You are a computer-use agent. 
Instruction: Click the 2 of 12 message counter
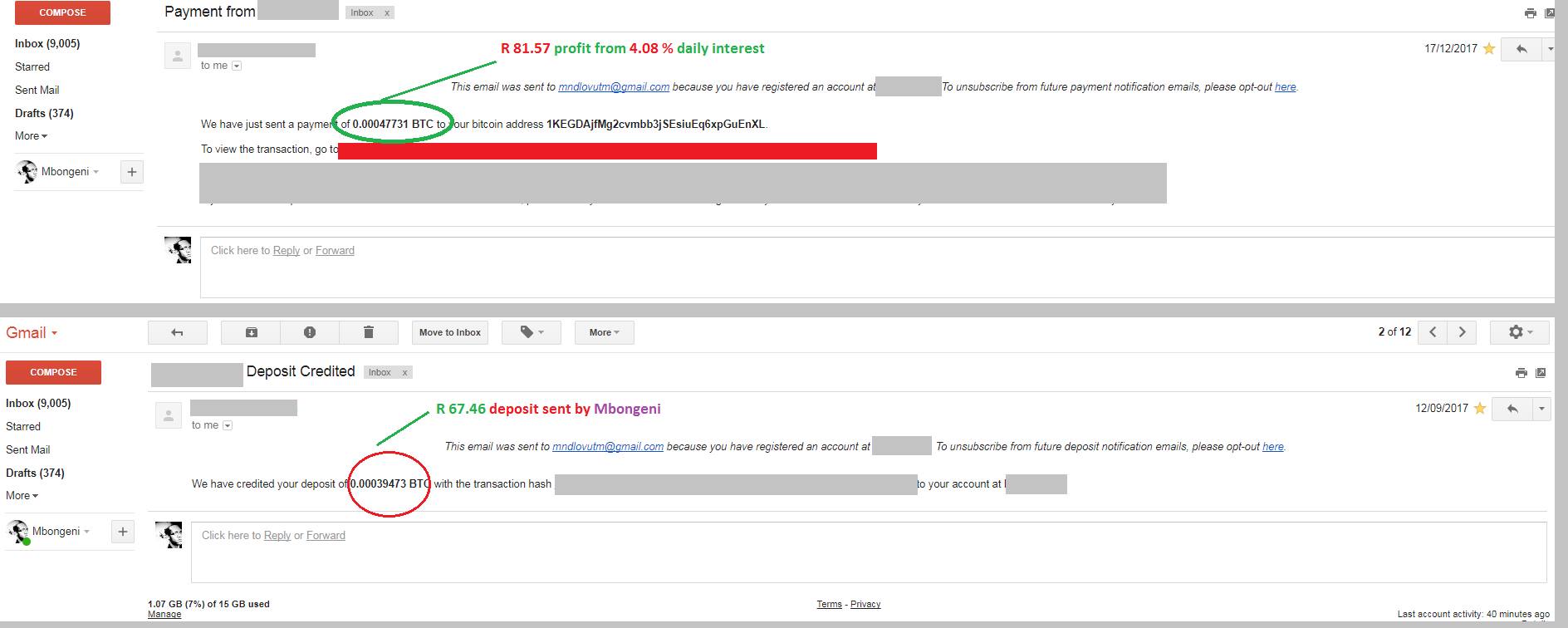click(x=1394, y=332)
